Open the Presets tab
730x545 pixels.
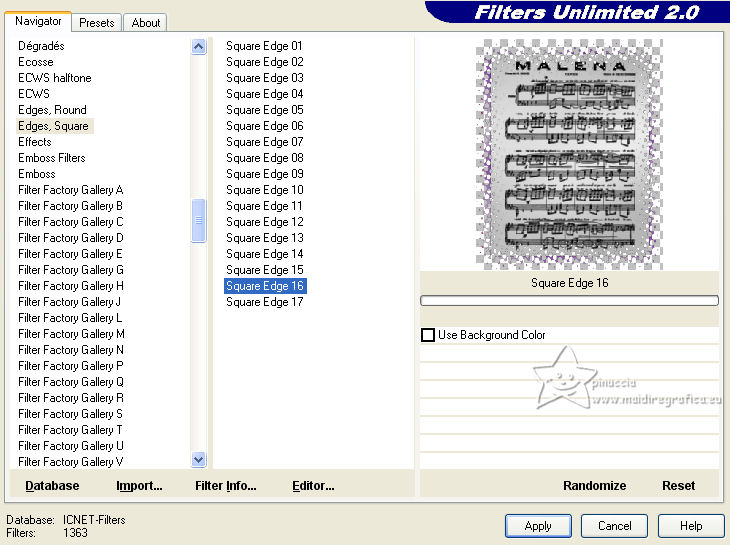click(96, 23)
